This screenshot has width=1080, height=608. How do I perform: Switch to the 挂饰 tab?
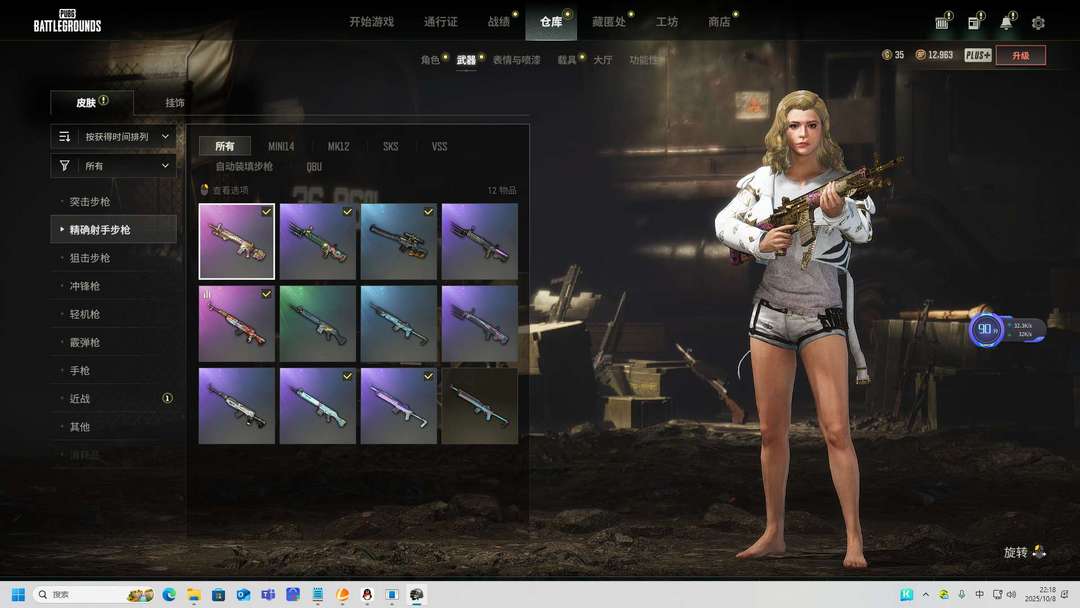click(175, 102)
